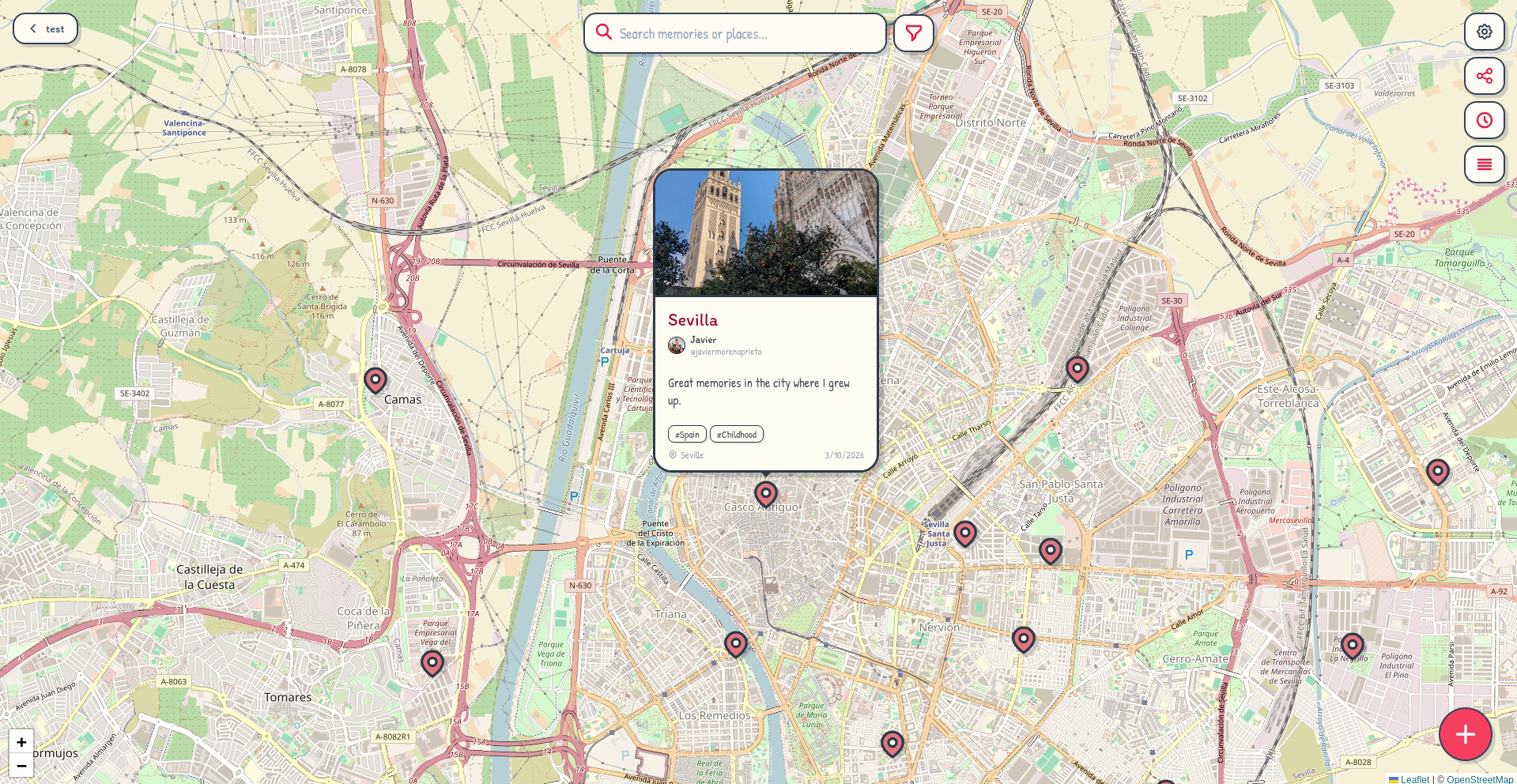Click the map pin at Casco Antiguo
Image resolution: width=1517 pixels, height=784 pixels.
point(765,495)
